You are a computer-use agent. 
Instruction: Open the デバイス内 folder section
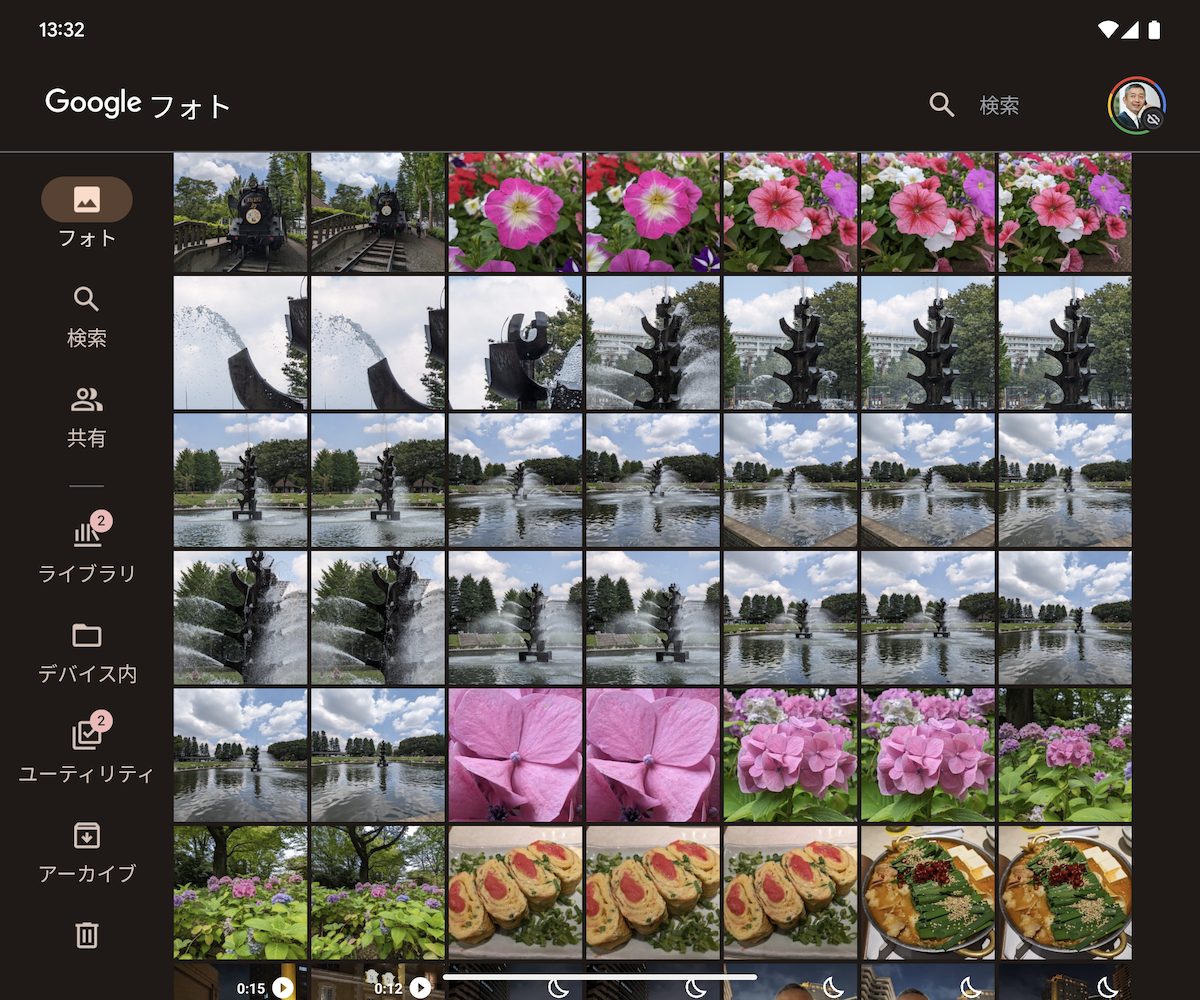[87, 653]
